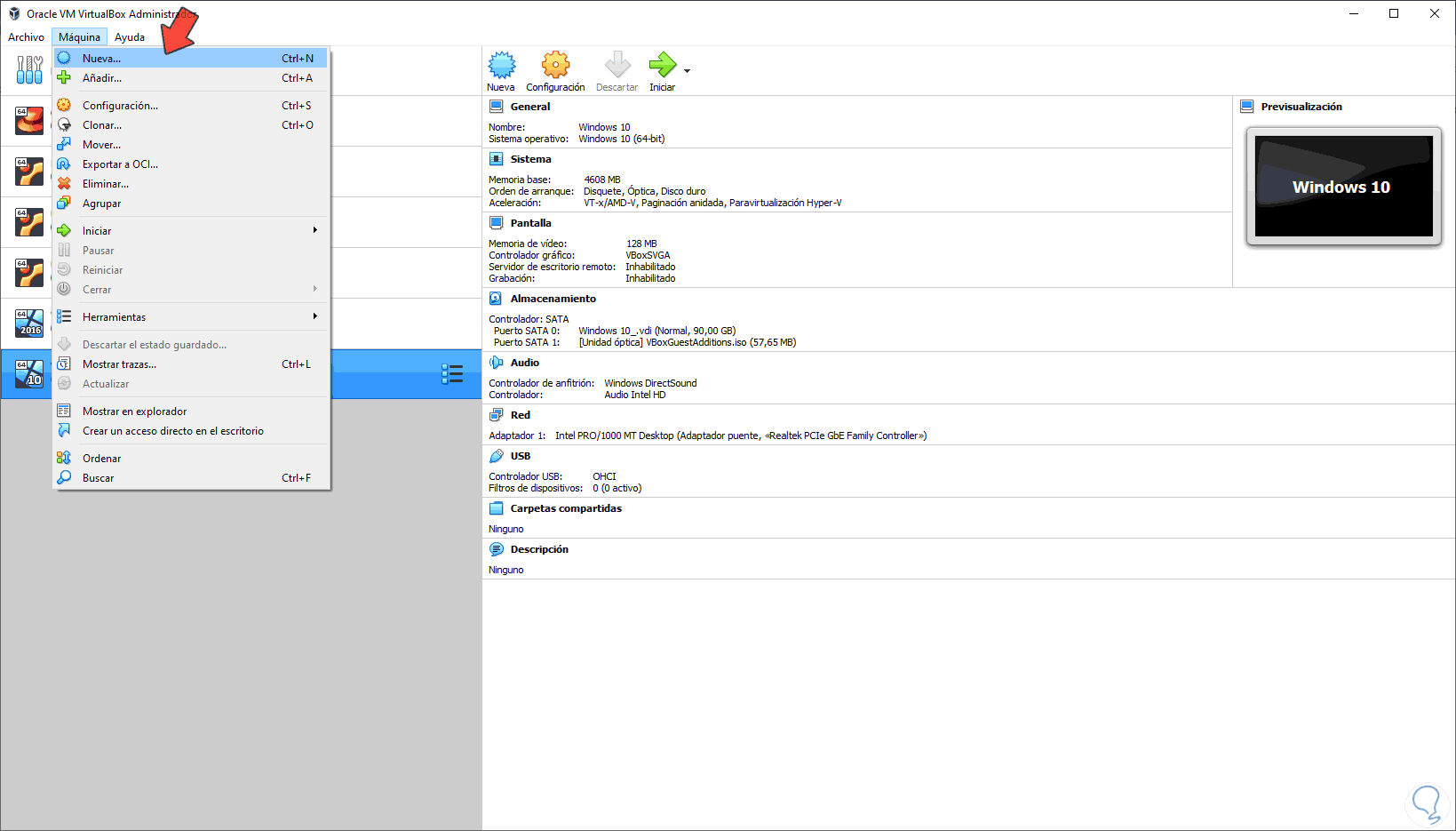The width and height of the screenshot is (1456, 831).
Task: Click the Pantalla section icon
Action: (497, 223)
